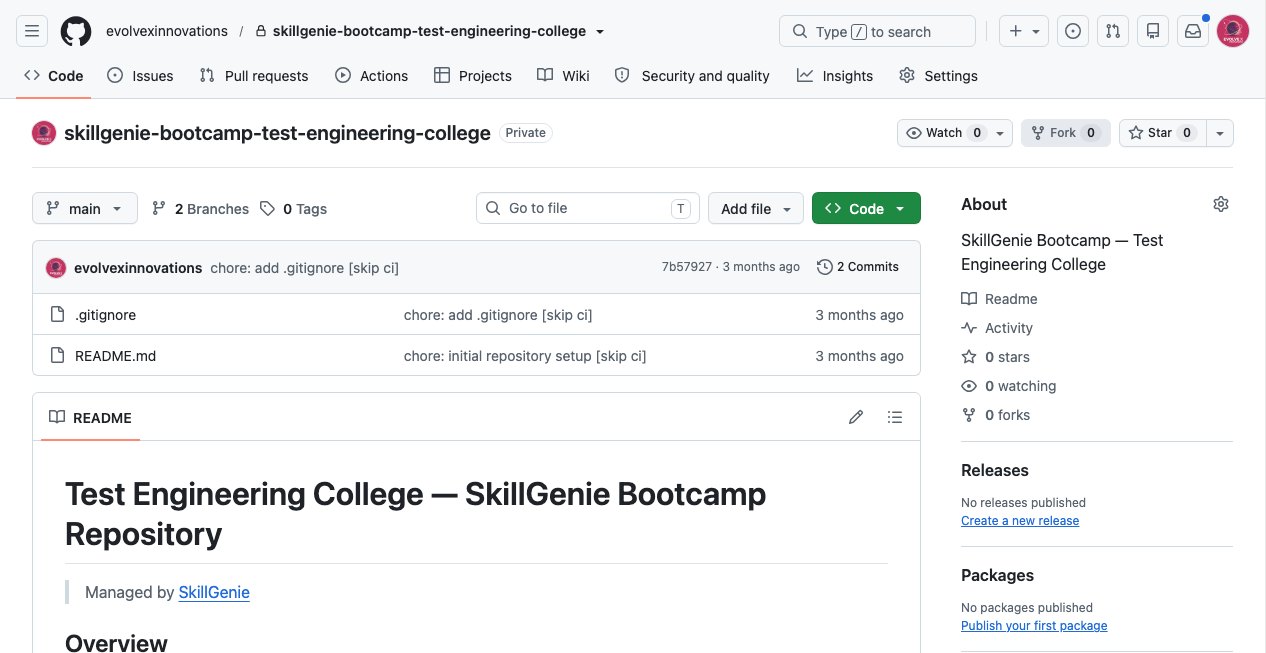View 0 forks in About sidebar

996,415
